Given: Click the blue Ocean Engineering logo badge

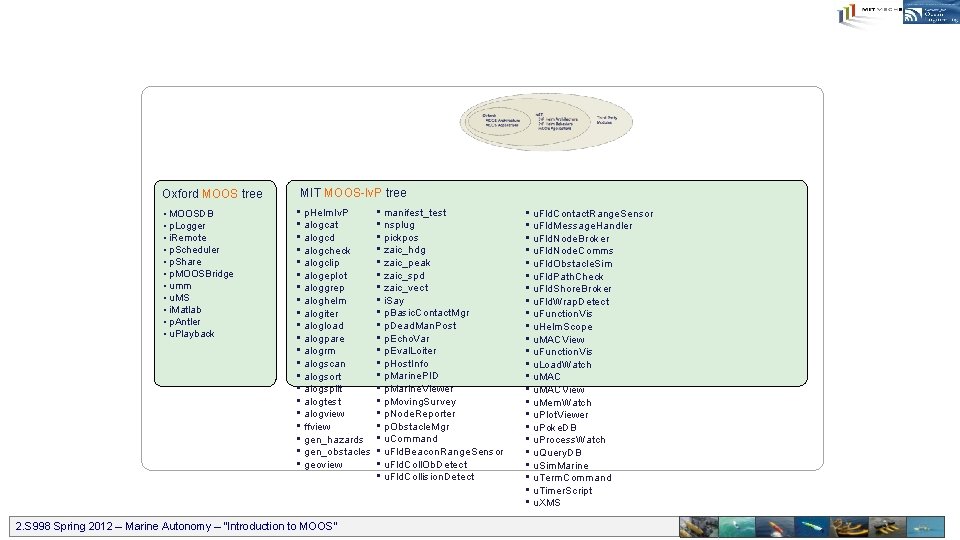Looking at the screenshot, I should (931, 12).
